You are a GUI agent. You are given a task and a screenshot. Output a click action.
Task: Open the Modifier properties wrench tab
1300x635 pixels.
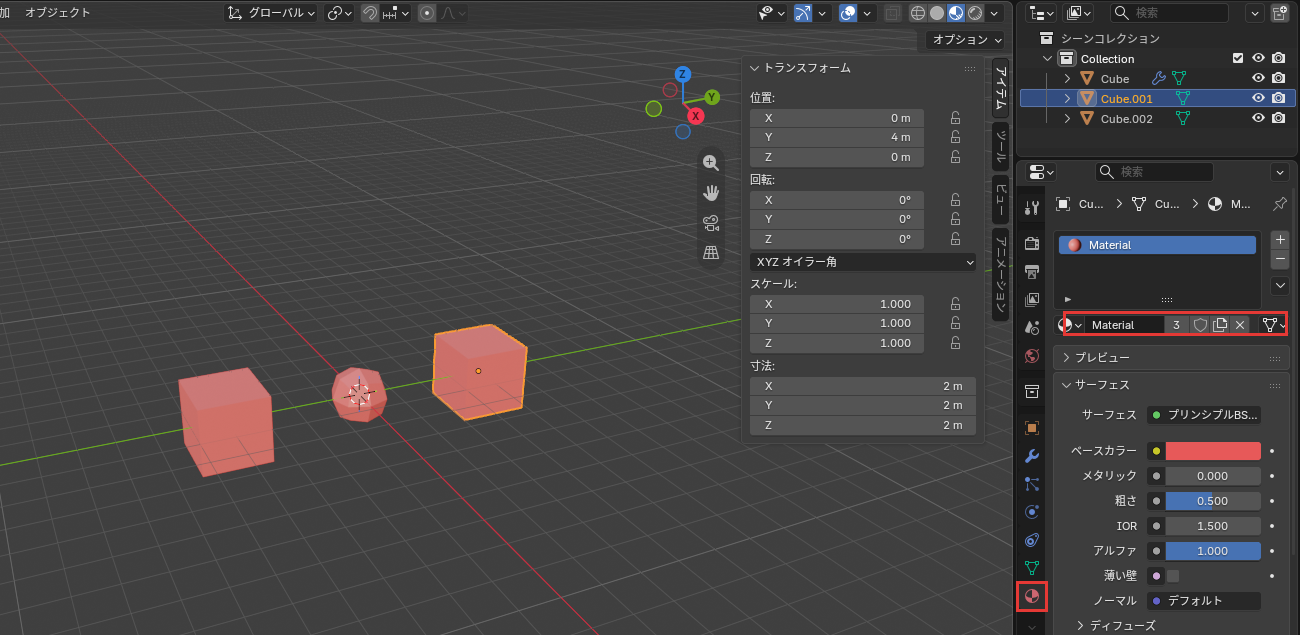pyautogui.click(x=1032, y=456)
